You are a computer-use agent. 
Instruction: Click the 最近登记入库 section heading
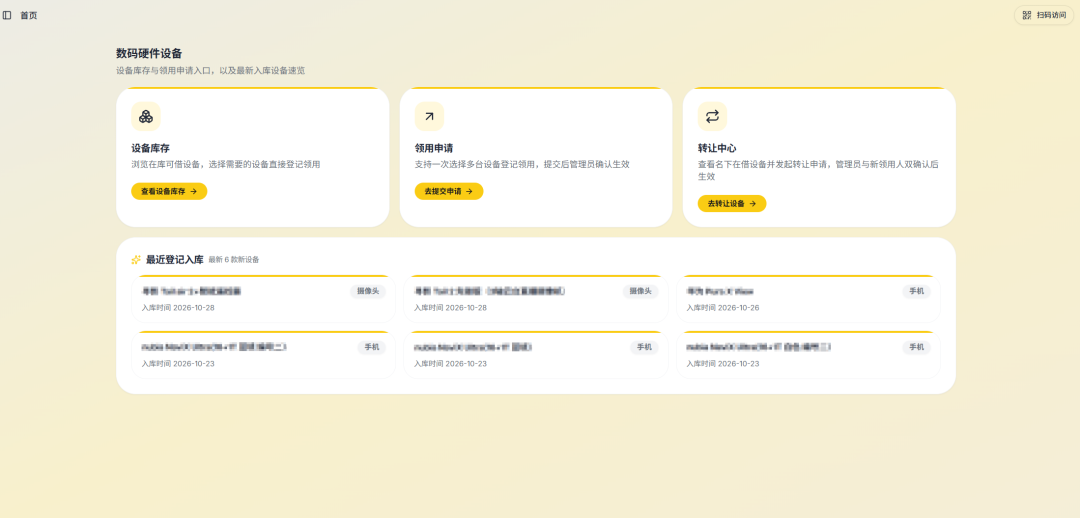(x=174, y=260)
